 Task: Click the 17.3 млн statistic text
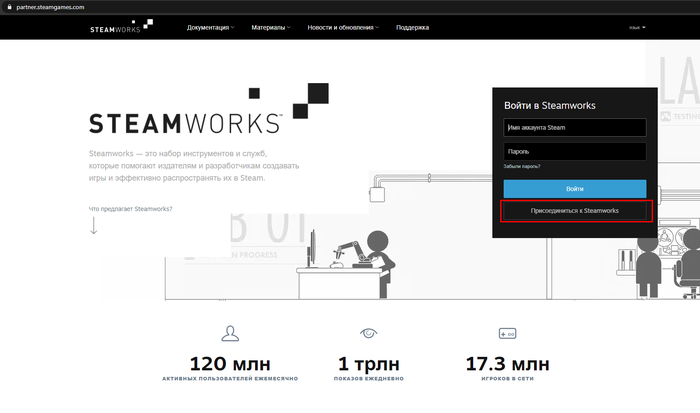[x=508, y=364]
